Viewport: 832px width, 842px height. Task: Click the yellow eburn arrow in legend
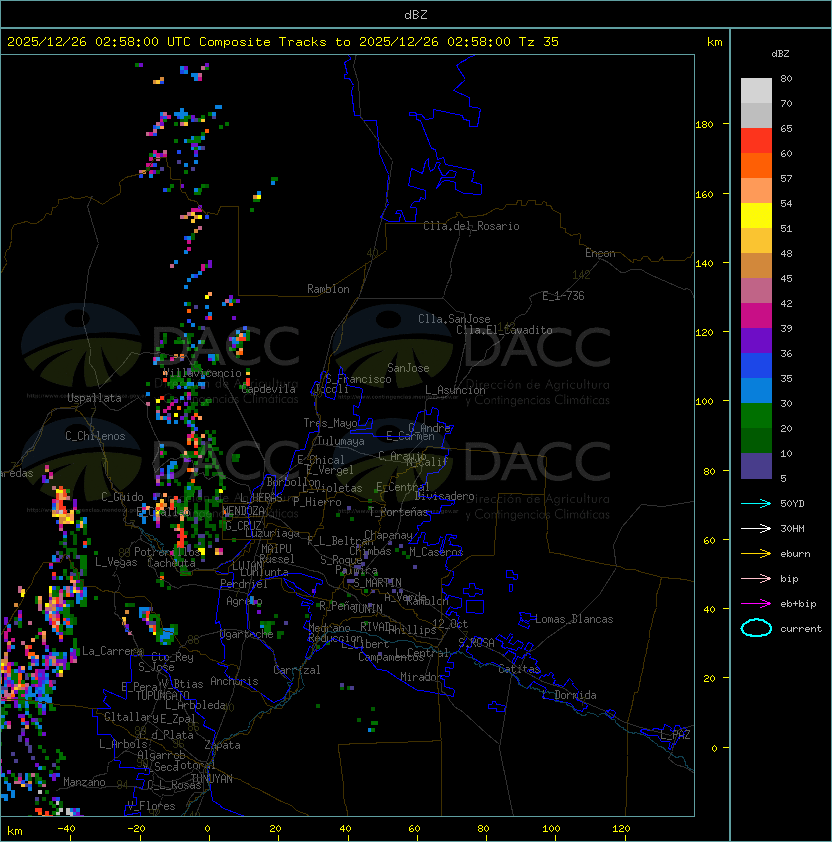756,554
